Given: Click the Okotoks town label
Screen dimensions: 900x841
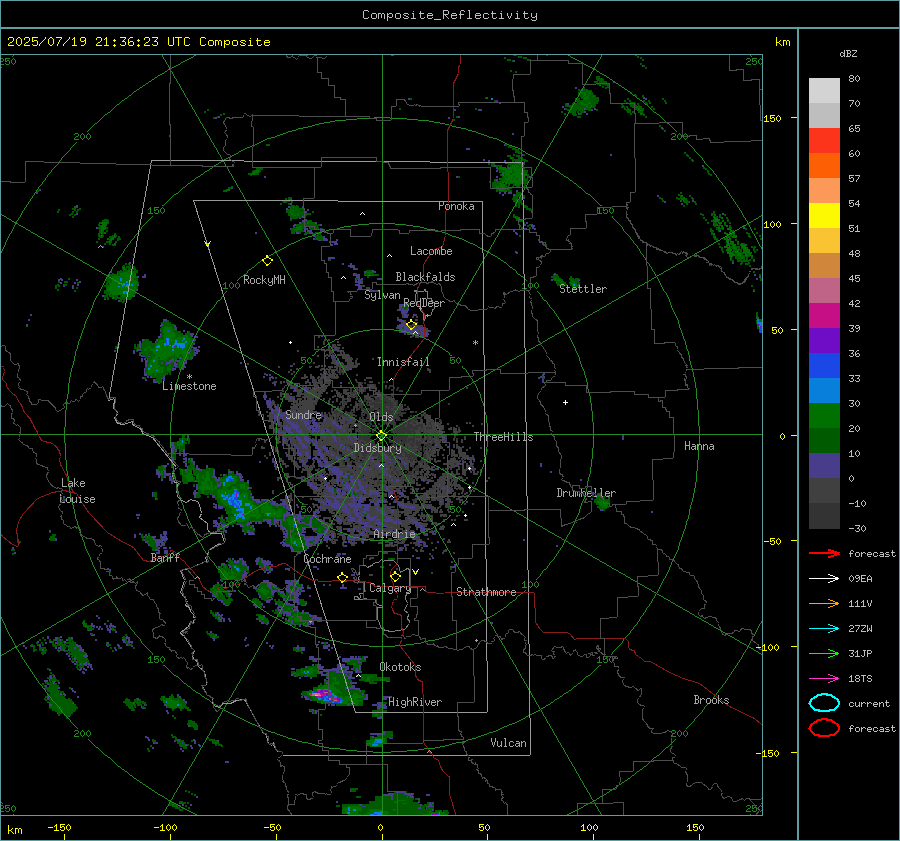Looking at the screenshot, I should [x=400, y=667].
